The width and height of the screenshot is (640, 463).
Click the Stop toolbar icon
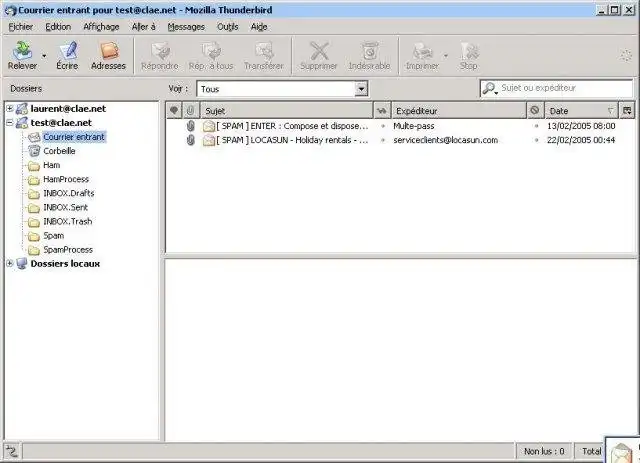tap(469, 55)
